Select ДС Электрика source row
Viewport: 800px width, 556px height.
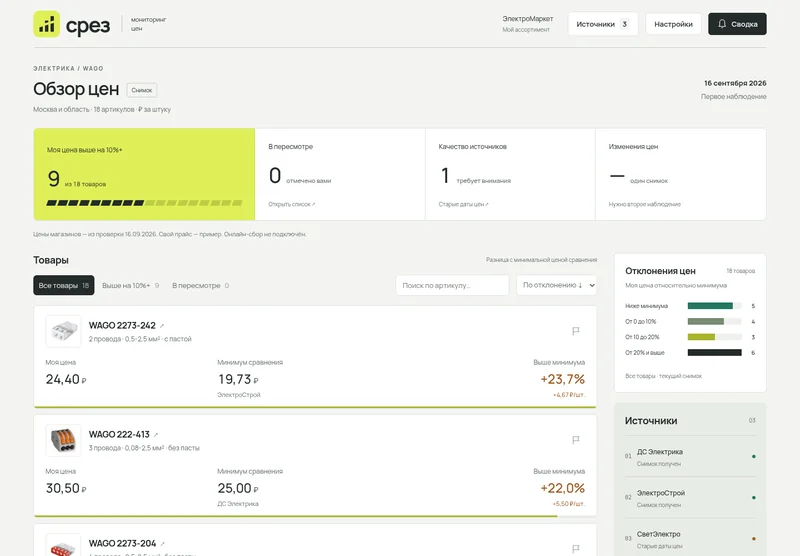click(690, 457)
